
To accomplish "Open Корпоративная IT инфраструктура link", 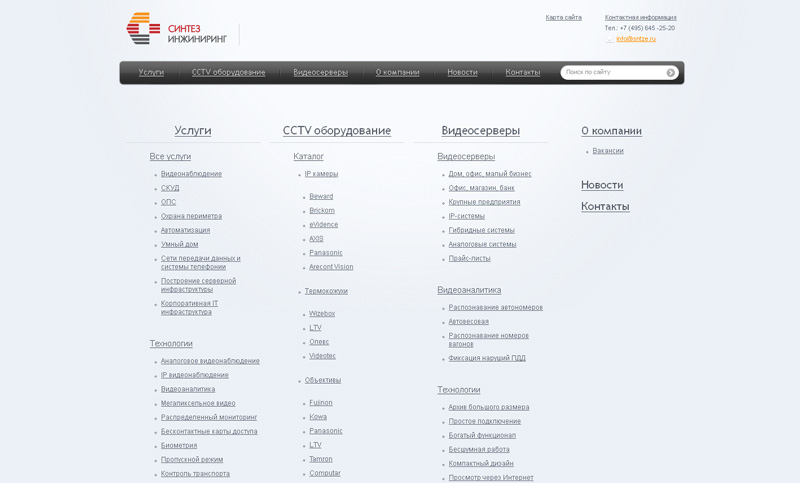I will pos(189,308).
